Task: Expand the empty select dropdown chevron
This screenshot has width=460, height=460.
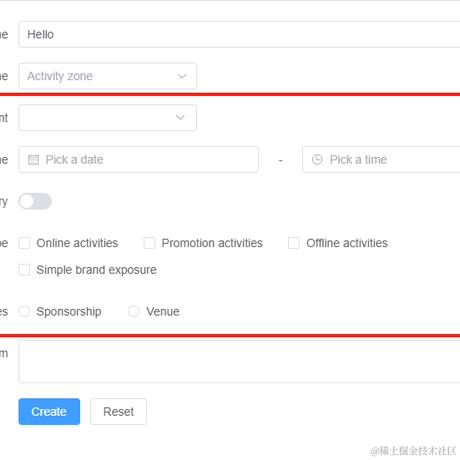Action: tap(180, 117)
